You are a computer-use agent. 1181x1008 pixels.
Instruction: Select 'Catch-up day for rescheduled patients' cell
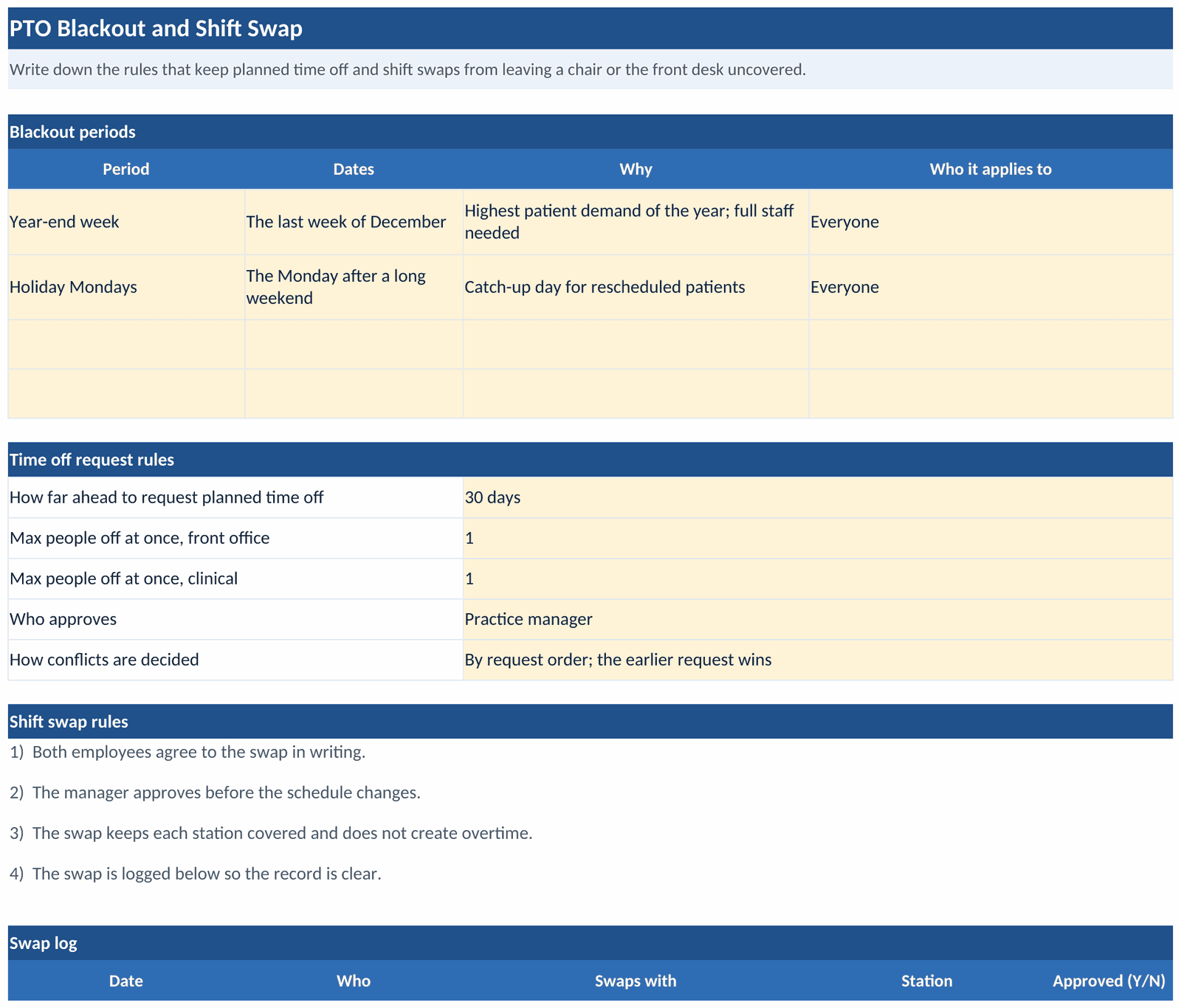[x=636, y=287]
